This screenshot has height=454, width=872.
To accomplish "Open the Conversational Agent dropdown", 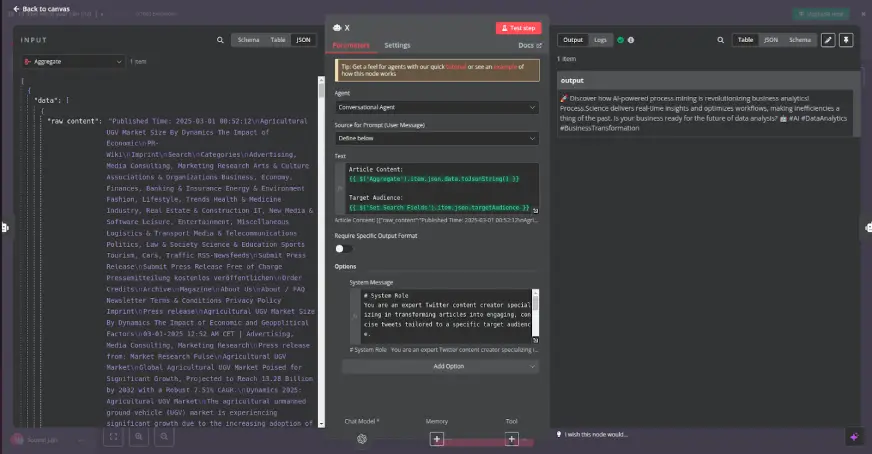I will pos(437,107).
